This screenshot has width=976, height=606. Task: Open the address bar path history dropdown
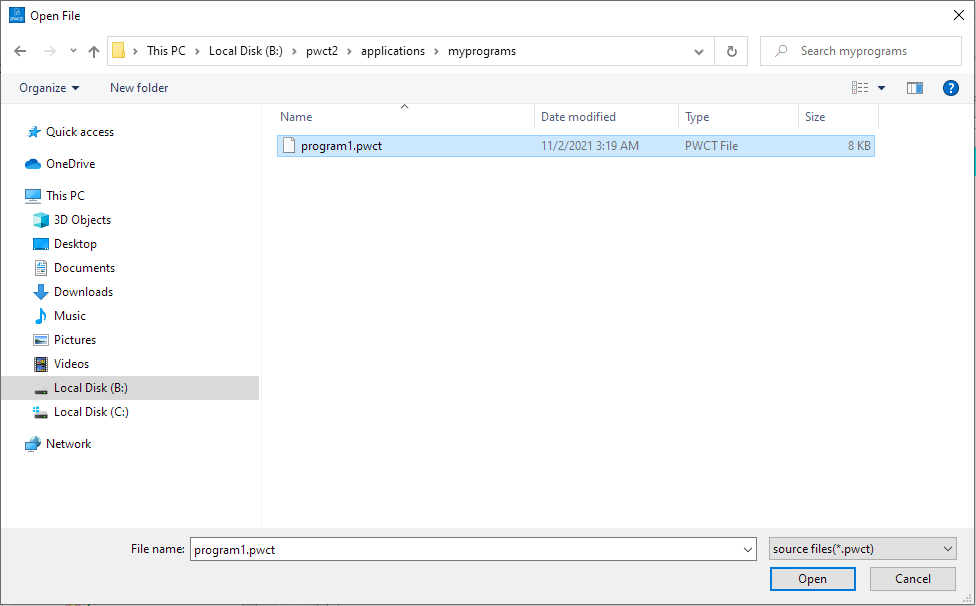click(x=699, y=51)
